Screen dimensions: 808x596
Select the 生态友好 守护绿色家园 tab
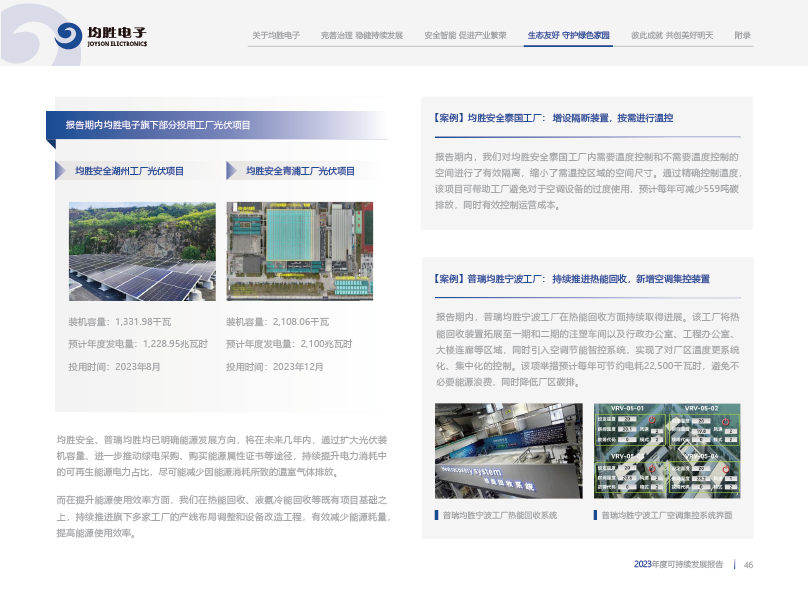(x=569, y=35)
